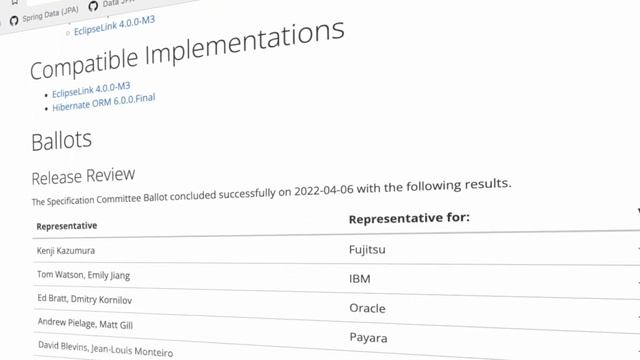The width and height of the screenshot is (640, 360).
Task: Open the Spring Data (JPA) bookmark
Action: pos(50,14)
